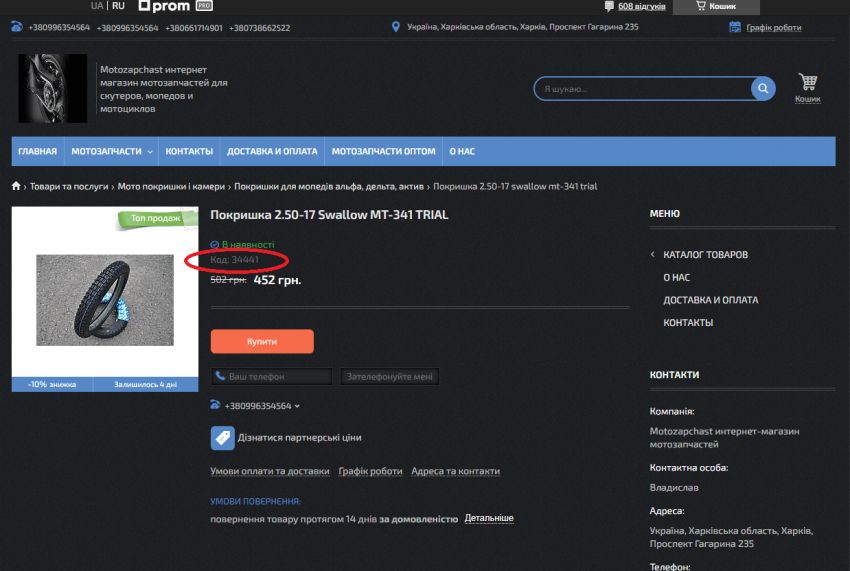Open the Prom marketplace logo
850x571 pixels.
coord(164,6)
